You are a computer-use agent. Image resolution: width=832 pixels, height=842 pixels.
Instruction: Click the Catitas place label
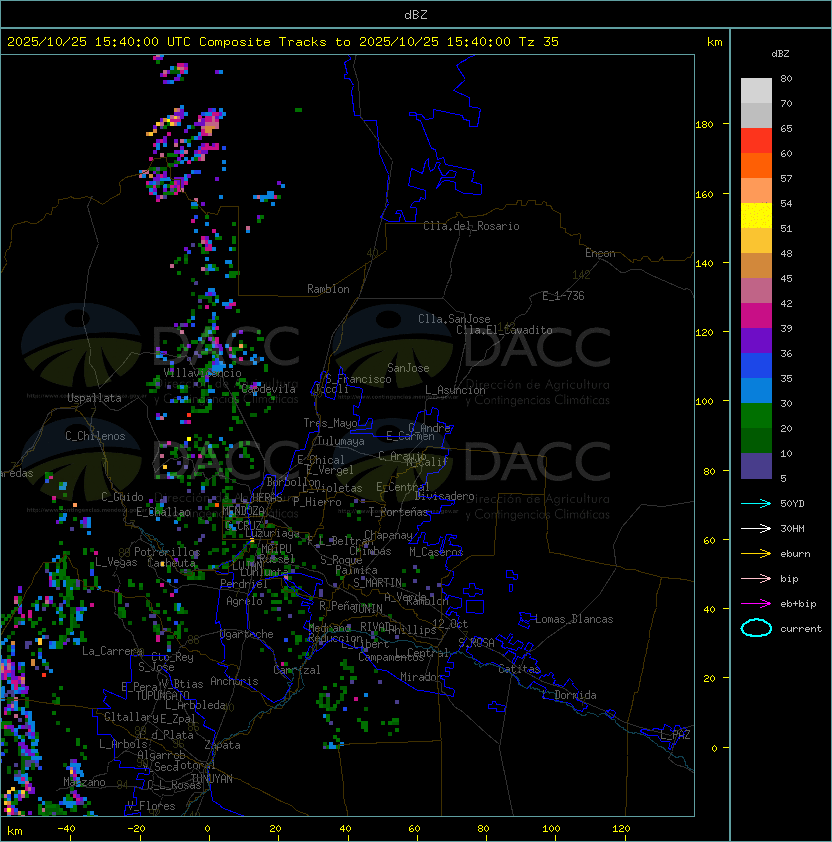(x=519, y=669)
